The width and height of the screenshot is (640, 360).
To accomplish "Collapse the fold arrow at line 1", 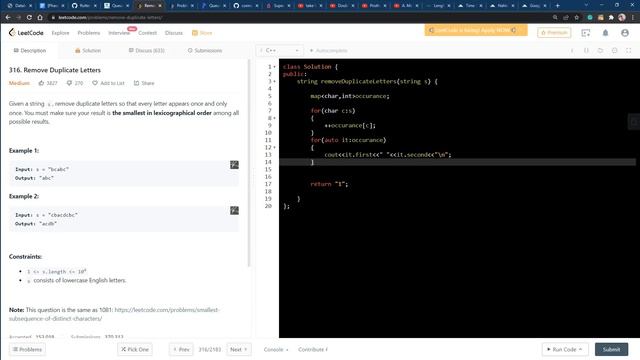I will tap(274, 67).
